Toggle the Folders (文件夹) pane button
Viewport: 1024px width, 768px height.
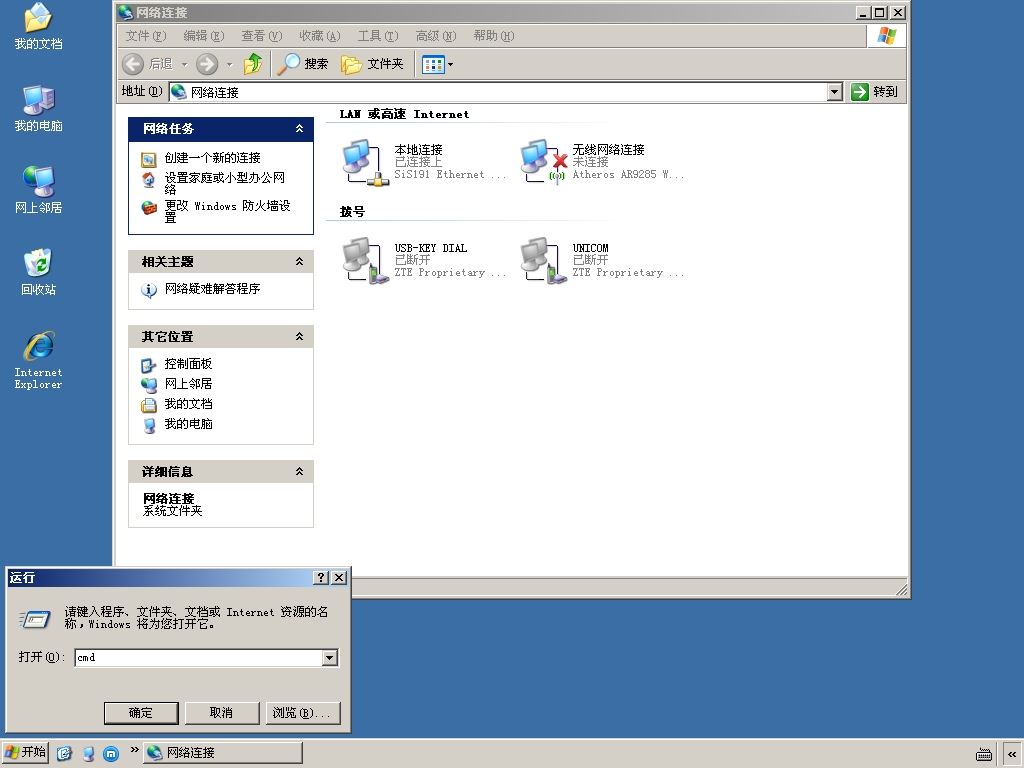372,64
